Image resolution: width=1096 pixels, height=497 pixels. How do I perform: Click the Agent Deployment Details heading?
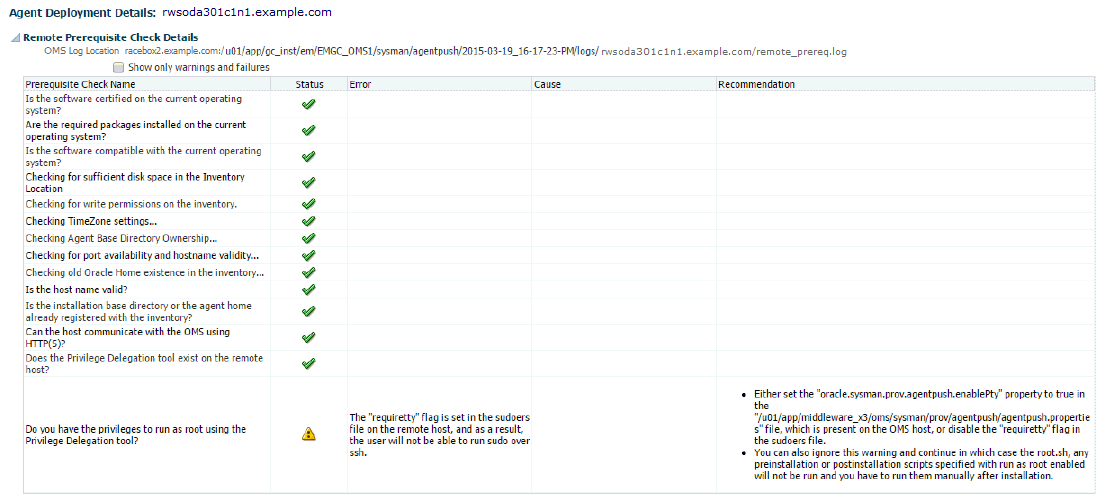click(82, 13)
